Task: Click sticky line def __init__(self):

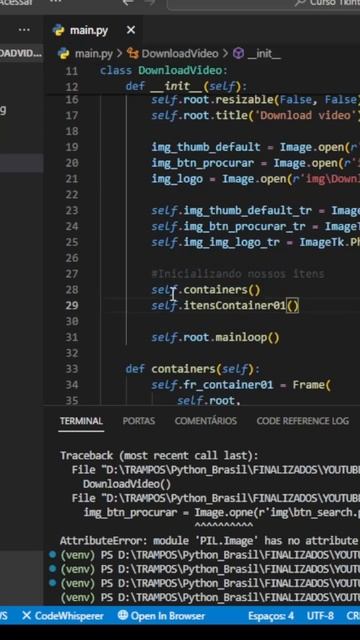Action: click(x=186, y=87)
